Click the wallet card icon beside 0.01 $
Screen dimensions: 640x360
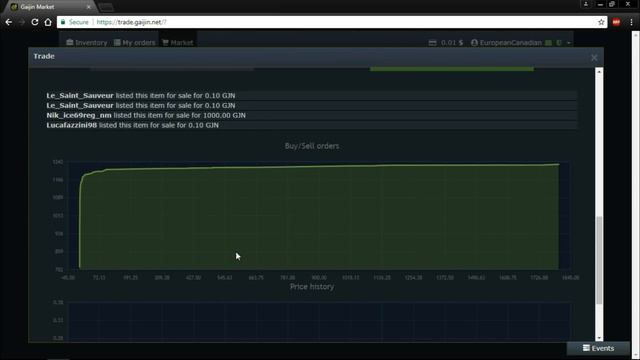[432, 43]
